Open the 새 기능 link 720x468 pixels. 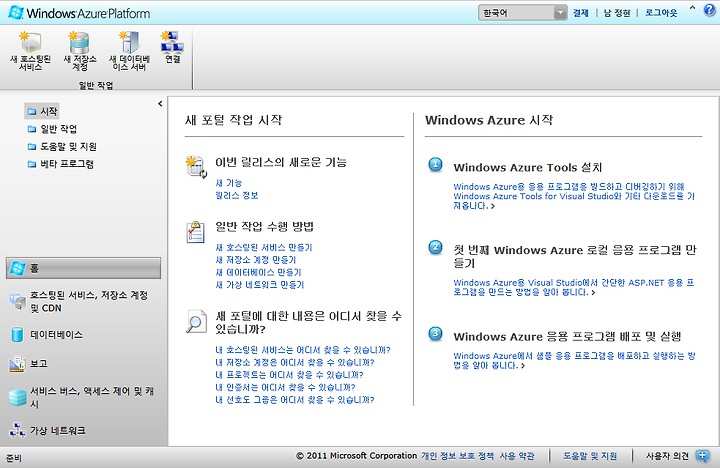229,183
